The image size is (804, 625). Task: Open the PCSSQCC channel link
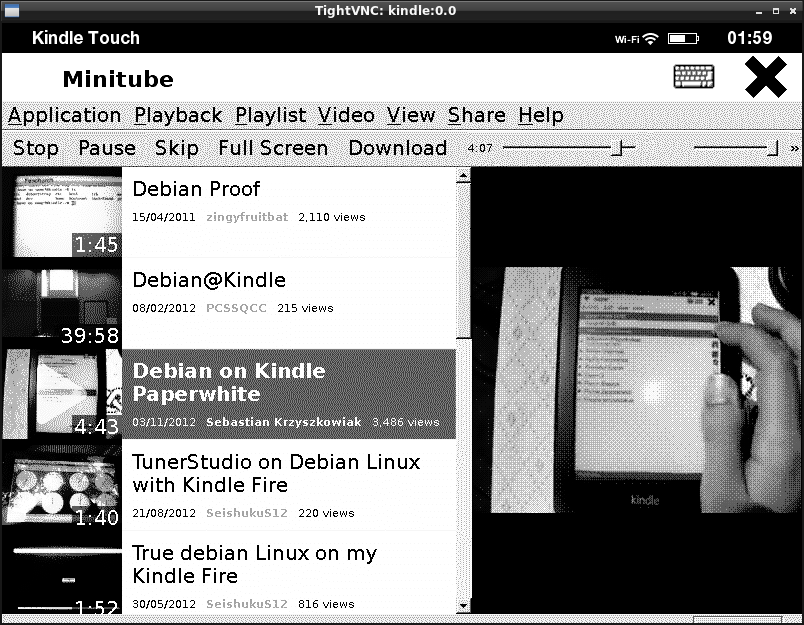(236, 308)
